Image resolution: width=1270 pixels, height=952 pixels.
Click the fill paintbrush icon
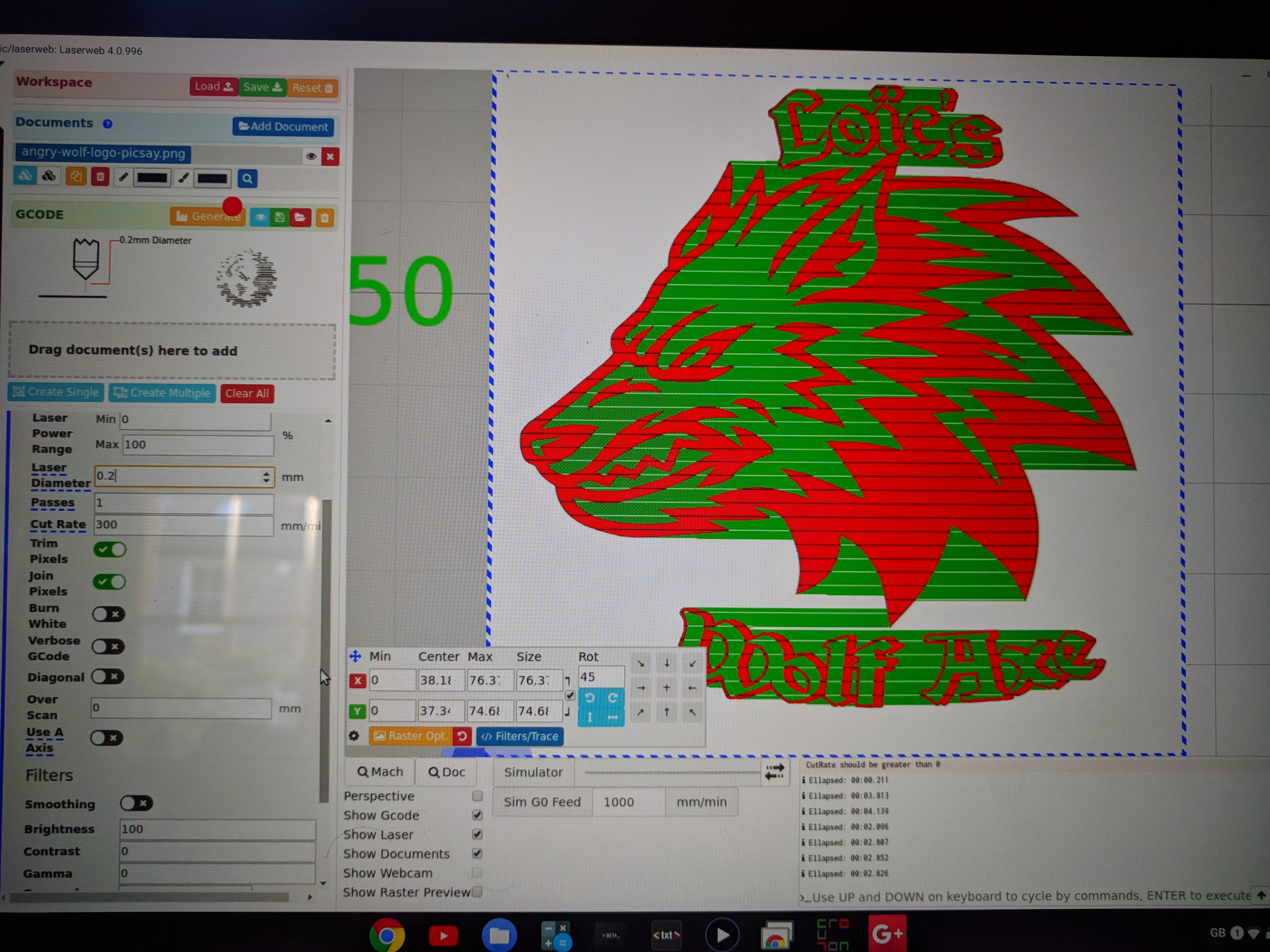pos(183,178)
